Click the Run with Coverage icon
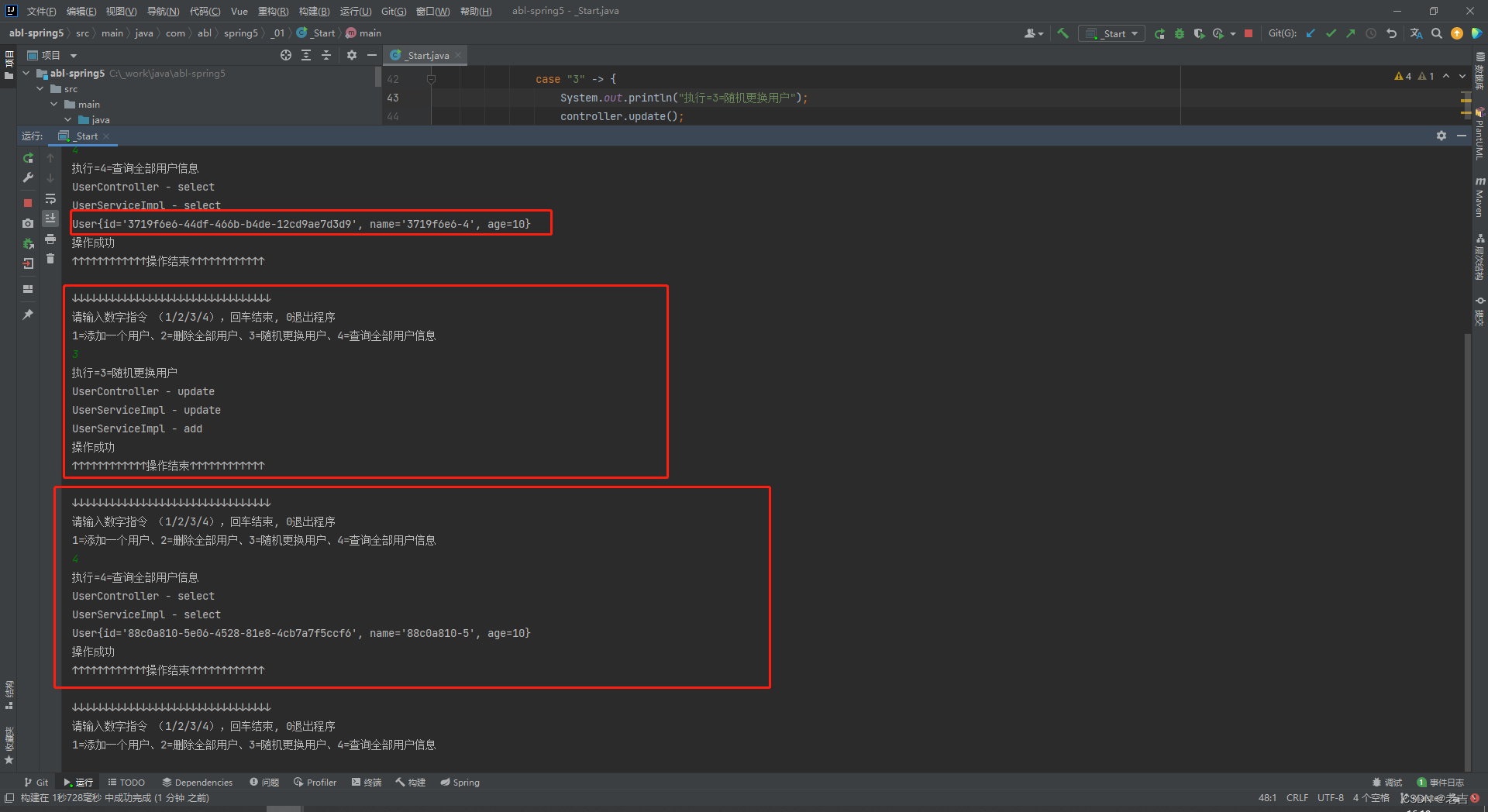The image size is (1488, 812). 1199,33
